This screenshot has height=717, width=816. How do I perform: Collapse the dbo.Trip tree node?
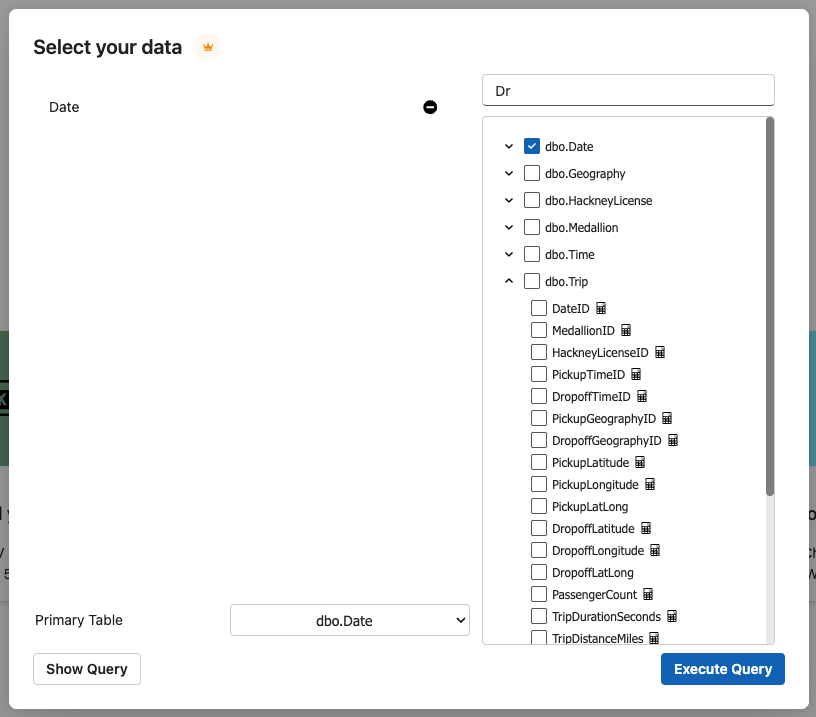(509, 282)
